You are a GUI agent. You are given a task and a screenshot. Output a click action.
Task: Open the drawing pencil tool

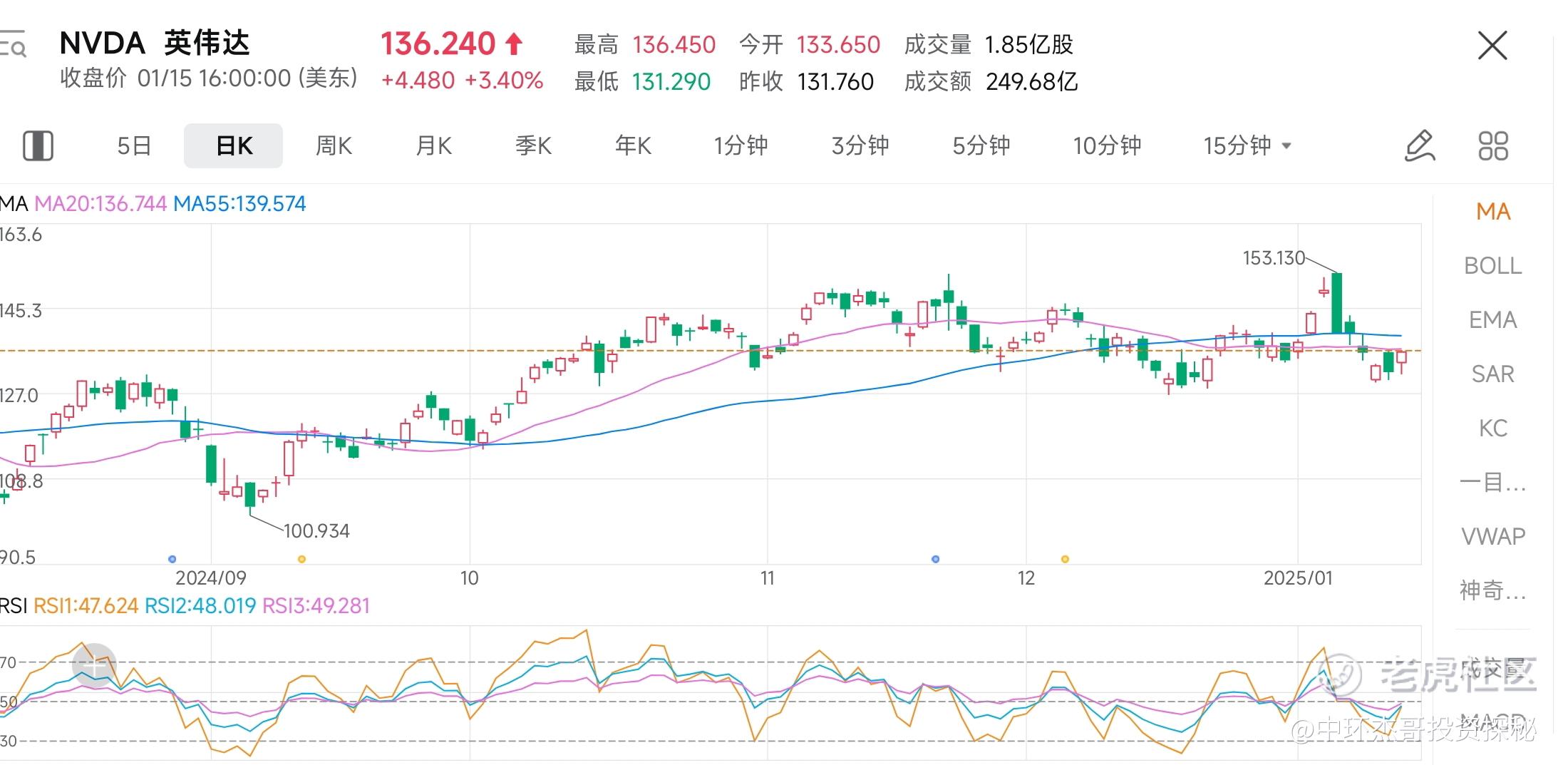(1419, 145)
